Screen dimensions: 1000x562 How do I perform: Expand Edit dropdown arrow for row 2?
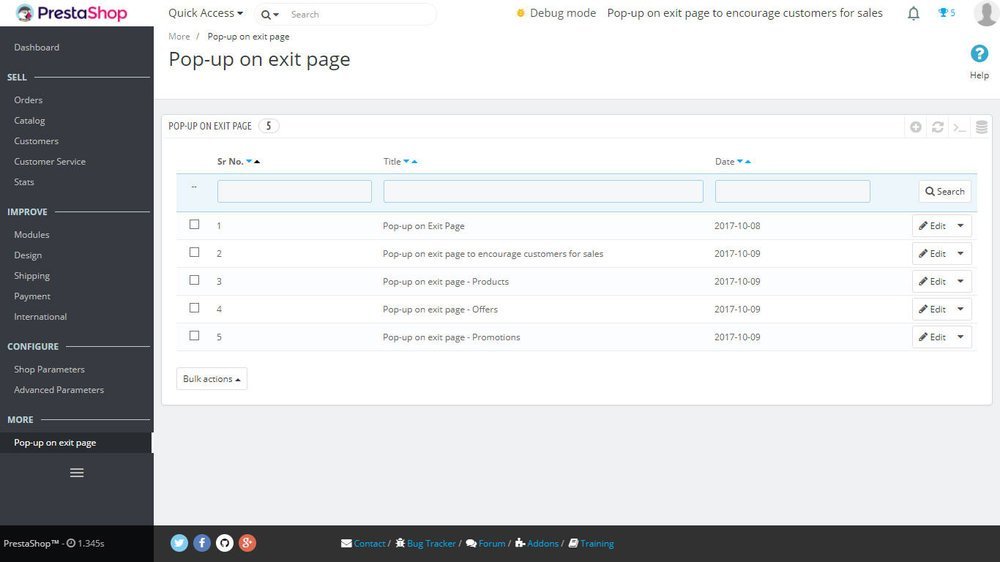tap(960, 254)
